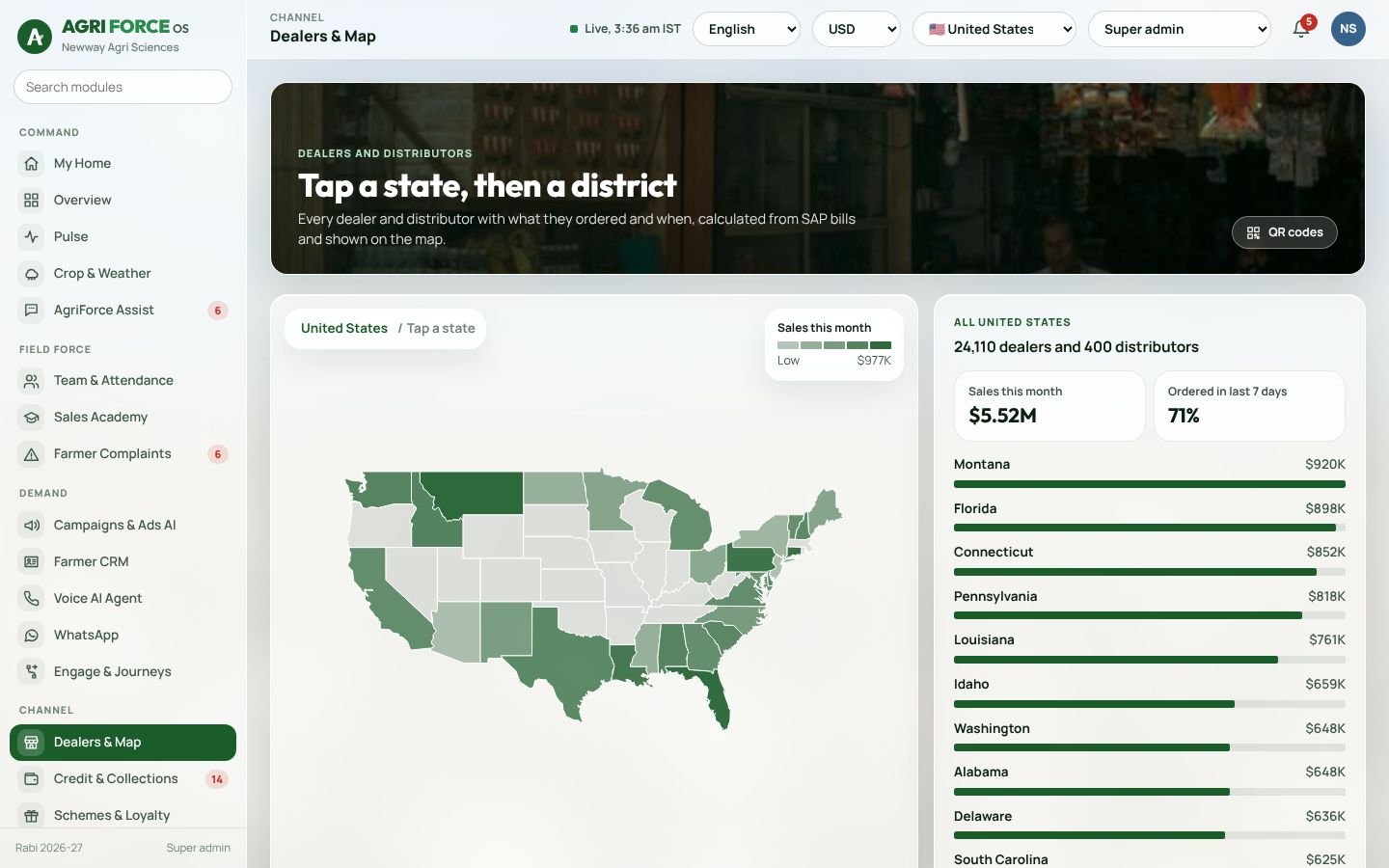Open notifications bell icon
The height and width of the screenshot is (868, 1389).
coord(1300,29)
